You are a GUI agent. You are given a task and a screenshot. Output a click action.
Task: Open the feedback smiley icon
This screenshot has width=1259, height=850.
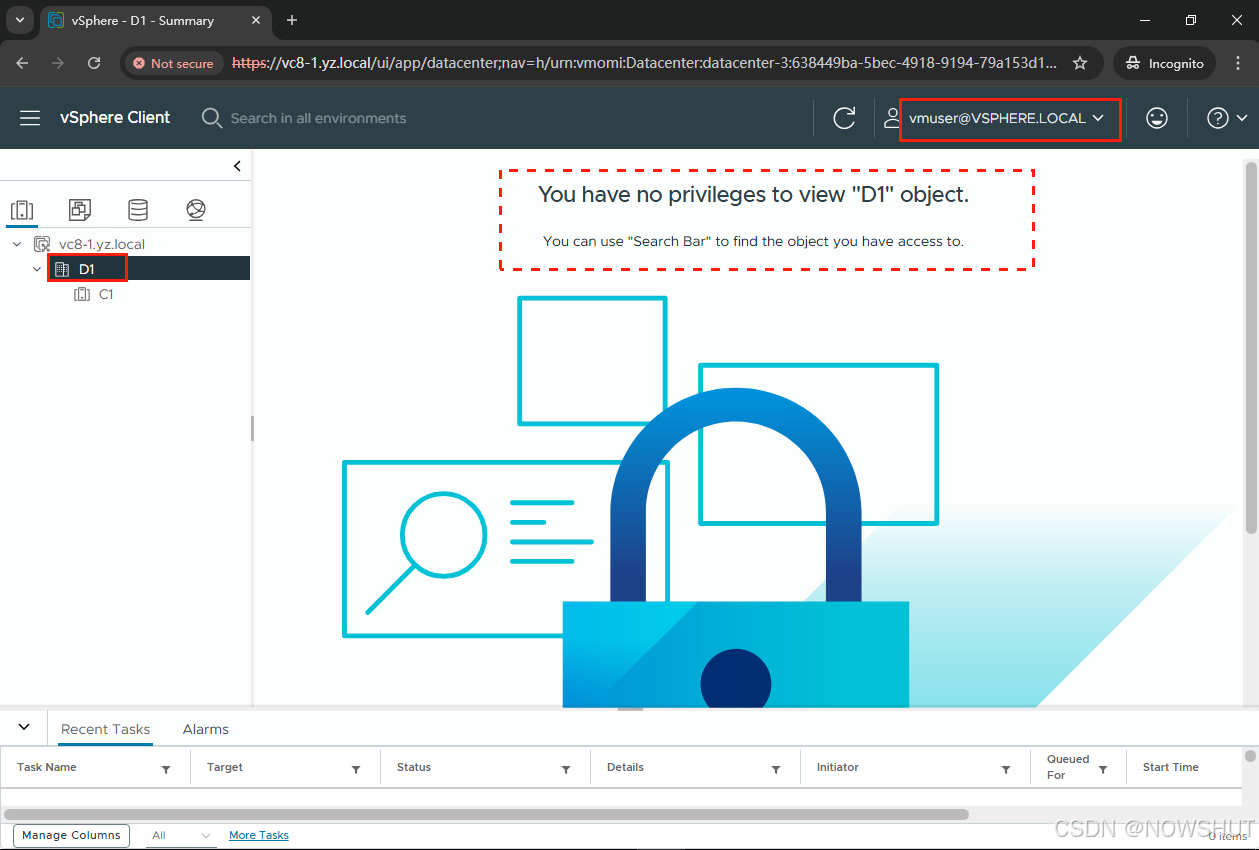point(1157,118)
